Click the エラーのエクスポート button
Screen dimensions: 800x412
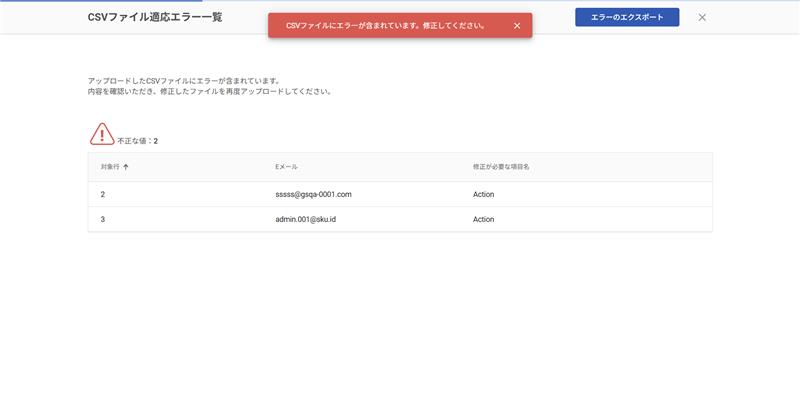pos(627,17)
